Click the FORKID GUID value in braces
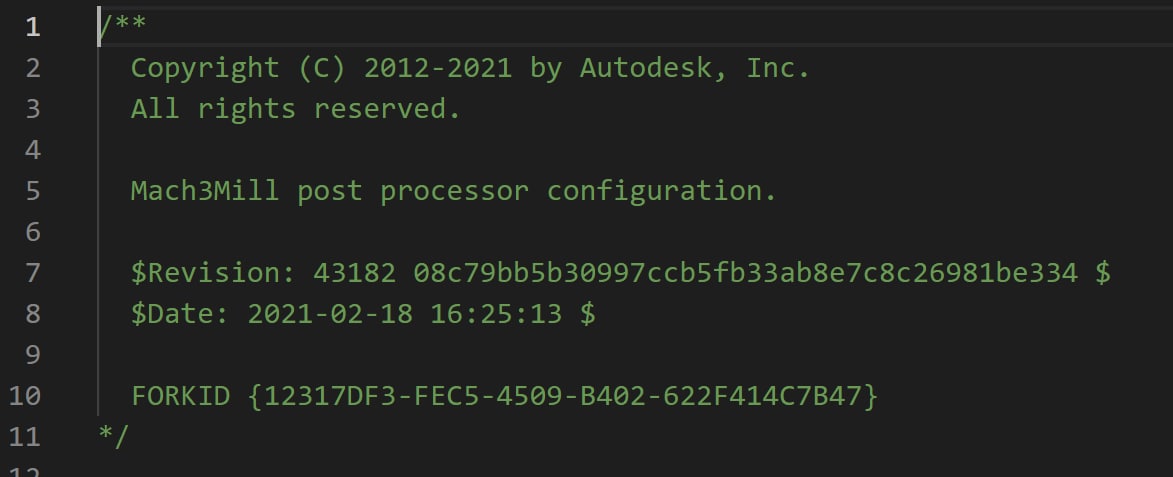The width and height of the screenshot is (1173, 477). pyautogui.click(x=562, y=396)
